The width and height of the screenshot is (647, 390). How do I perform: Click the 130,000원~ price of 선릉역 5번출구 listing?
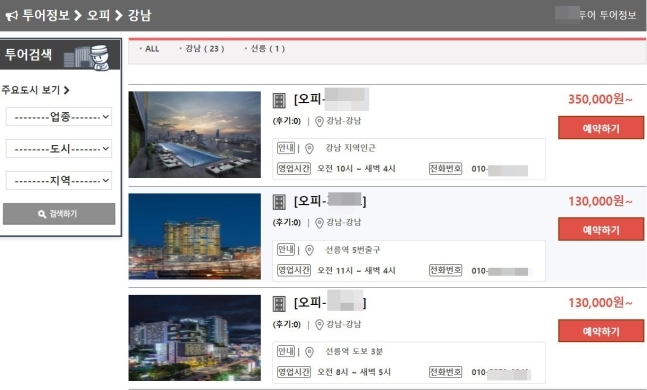click(x=600, y=201)
